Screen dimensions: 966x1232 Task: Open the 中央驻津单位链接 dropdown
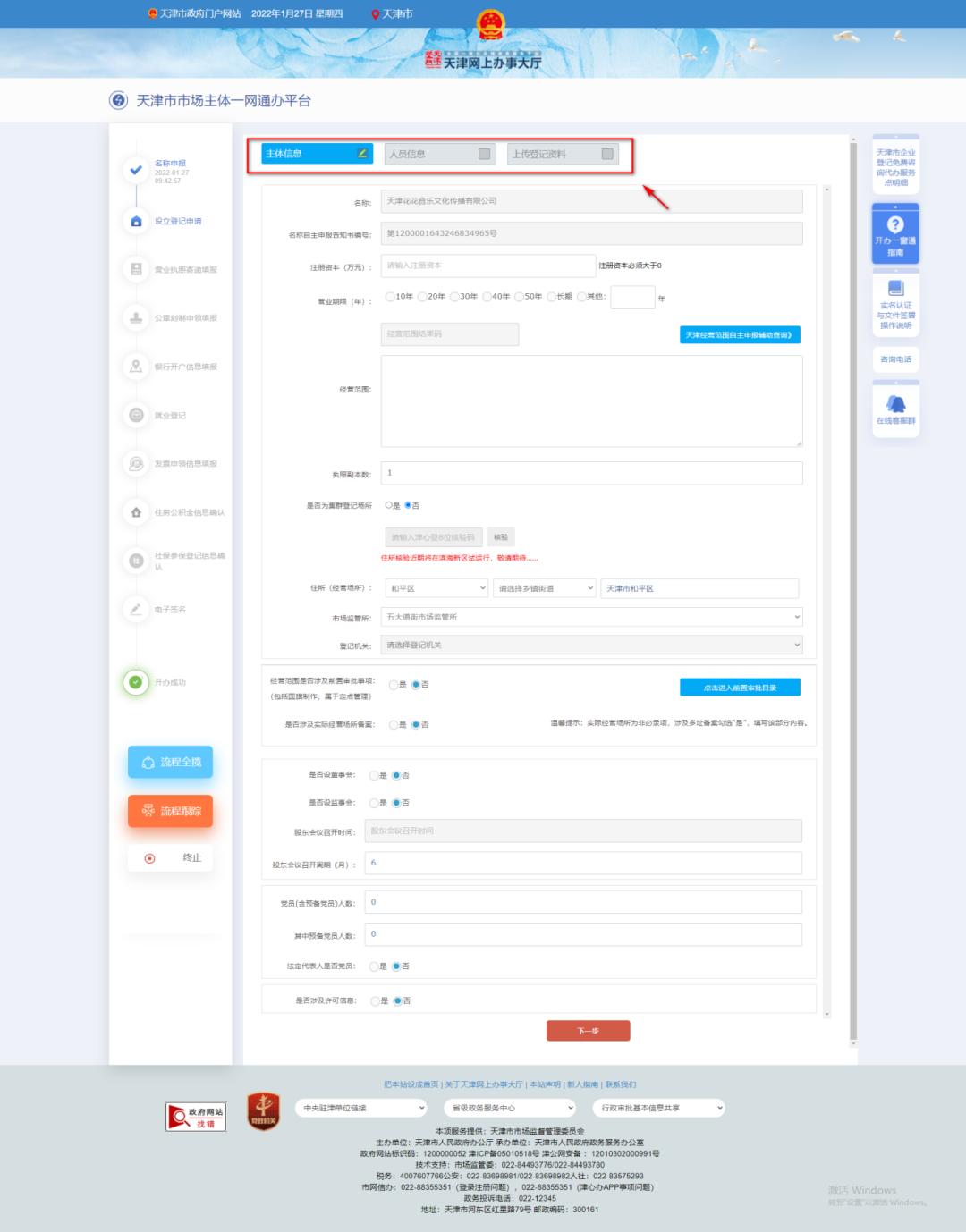[x=362, y=1108]
